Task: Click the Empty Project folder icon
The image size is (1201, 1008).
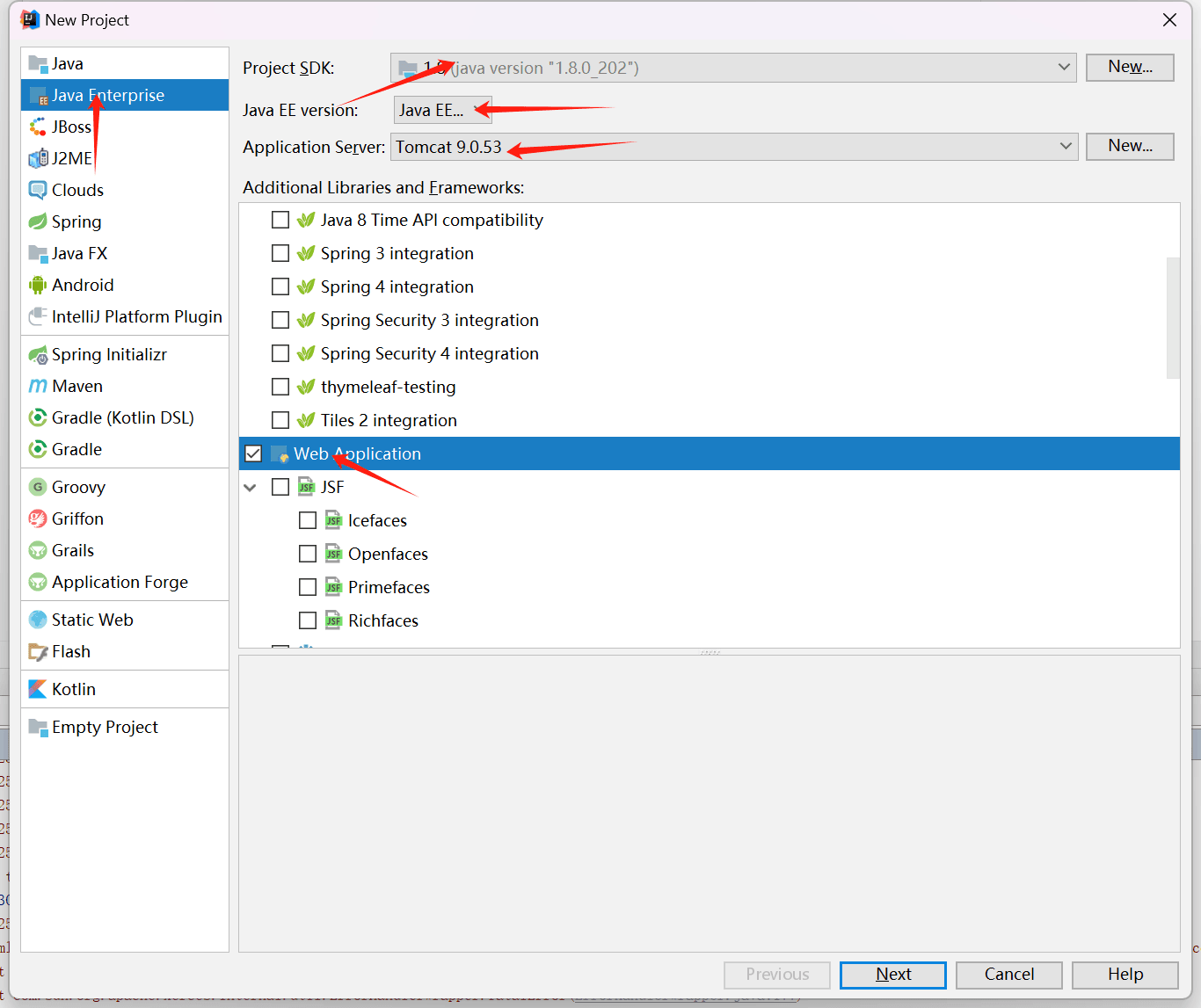Action: coord(38,727)
